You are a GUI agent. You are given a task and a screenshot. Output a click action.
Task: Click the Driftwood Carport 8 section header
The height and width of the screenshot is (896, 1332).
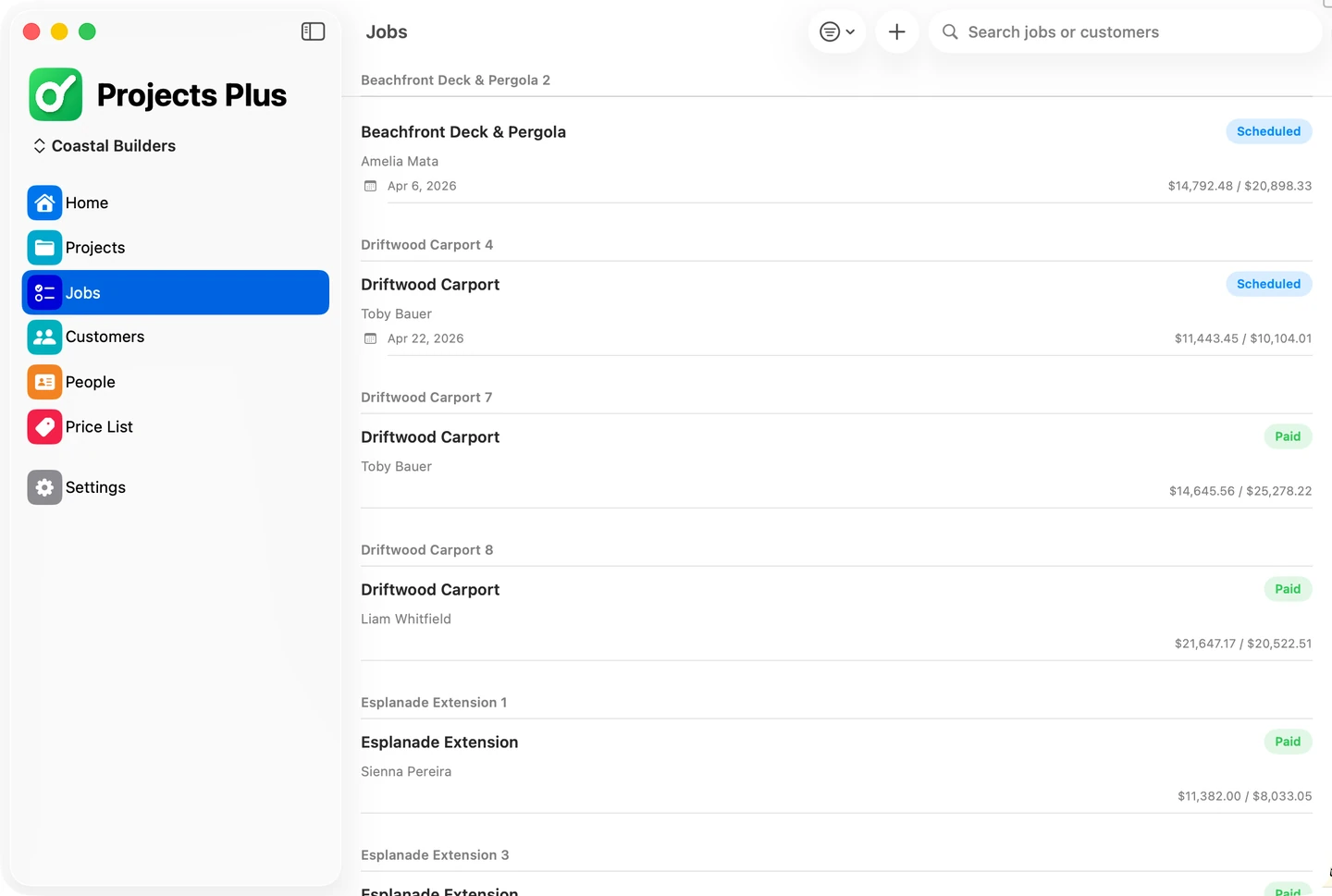[426, 550]
